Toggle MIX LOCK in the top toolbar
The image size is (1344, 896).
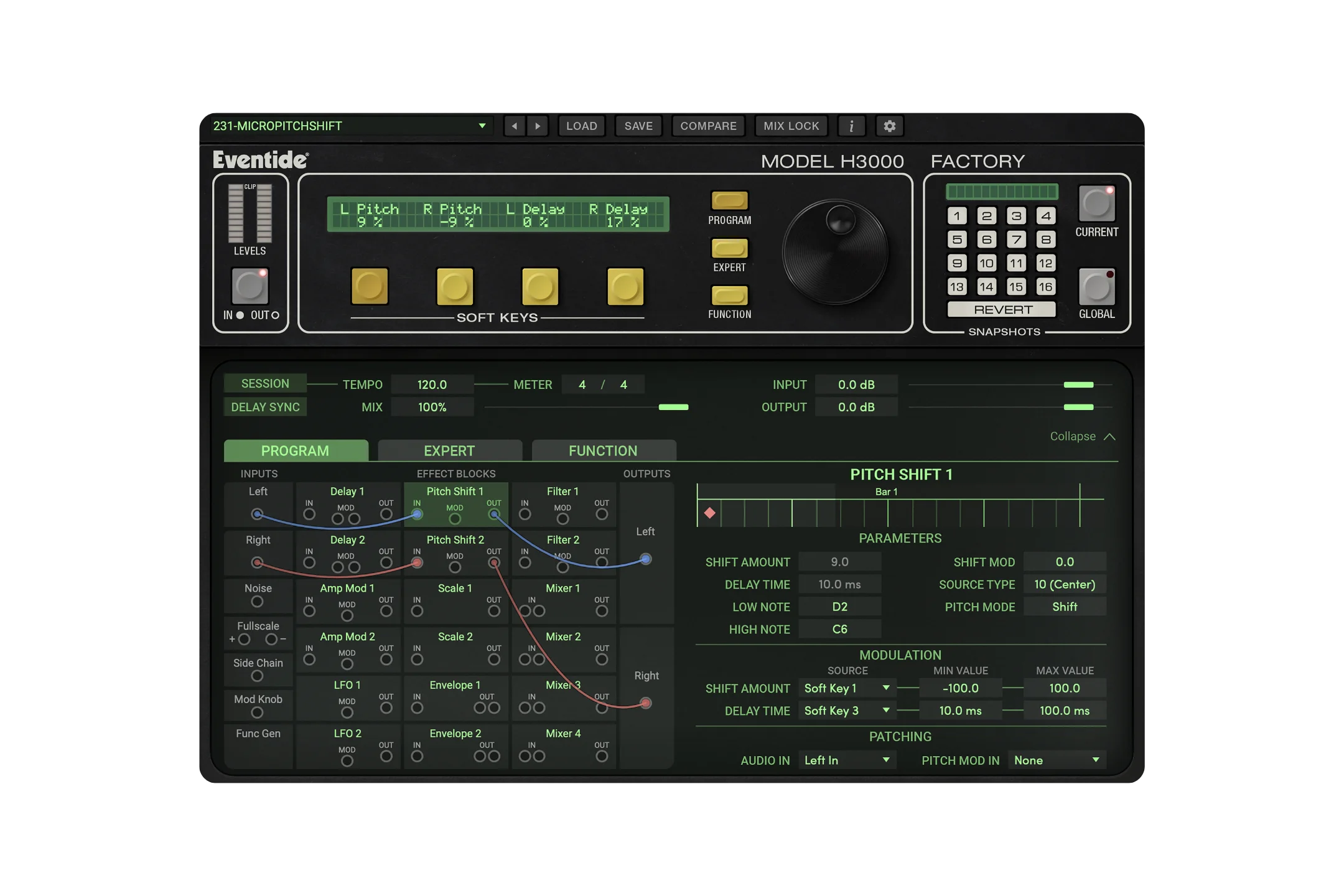click(791, 126)
